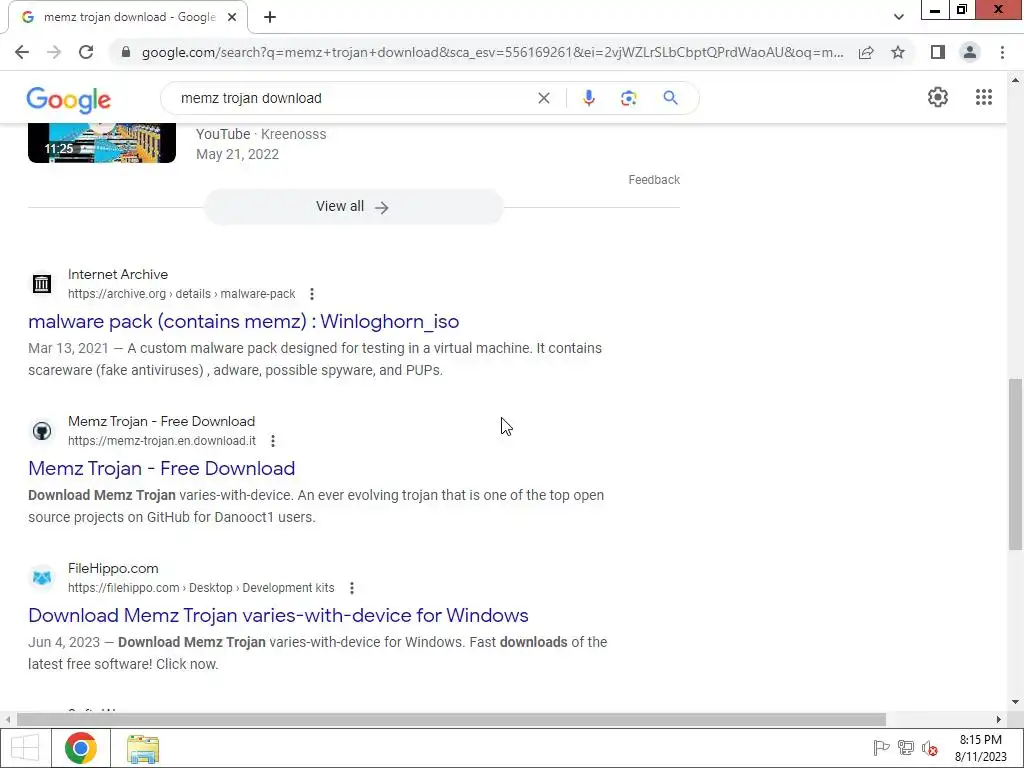Open the Chrome side panel
The height and width of the screenshot is (768, 1024).
[x=938, y=52]
